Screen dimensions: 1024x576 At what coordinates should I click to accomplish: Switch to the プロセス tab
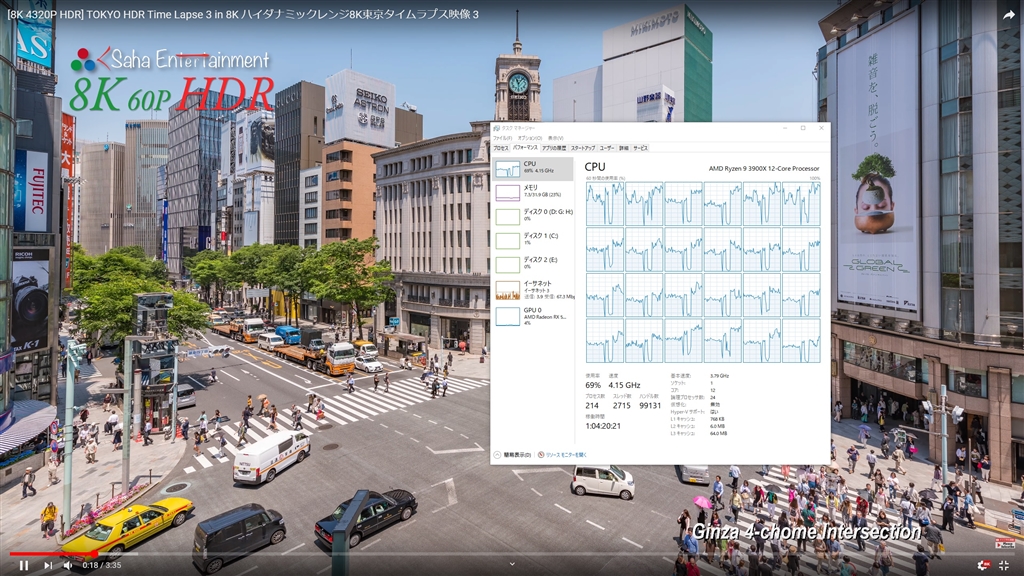coord(500,148)
